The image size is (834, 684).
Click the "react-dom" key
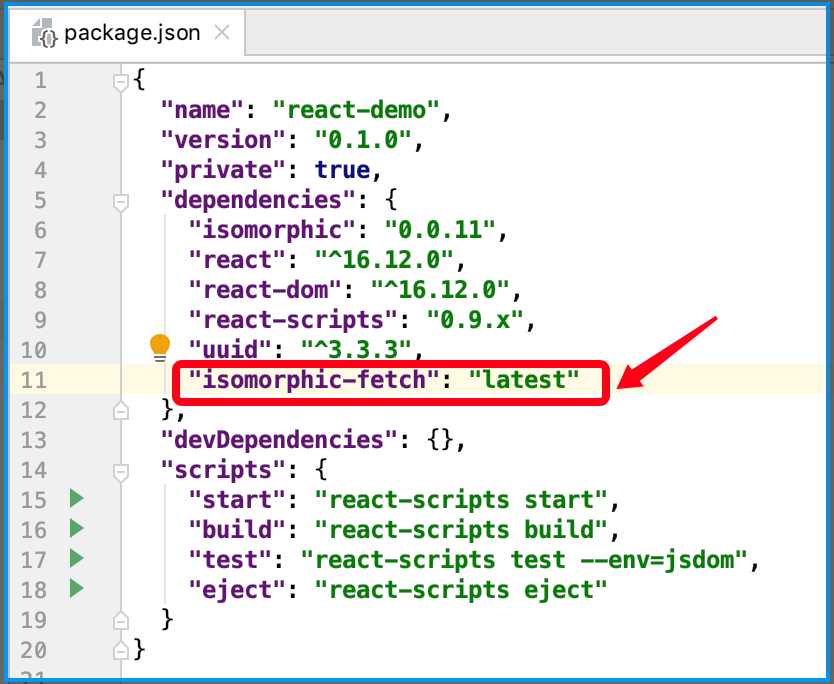pyautogui.click(x=265, y=290)
